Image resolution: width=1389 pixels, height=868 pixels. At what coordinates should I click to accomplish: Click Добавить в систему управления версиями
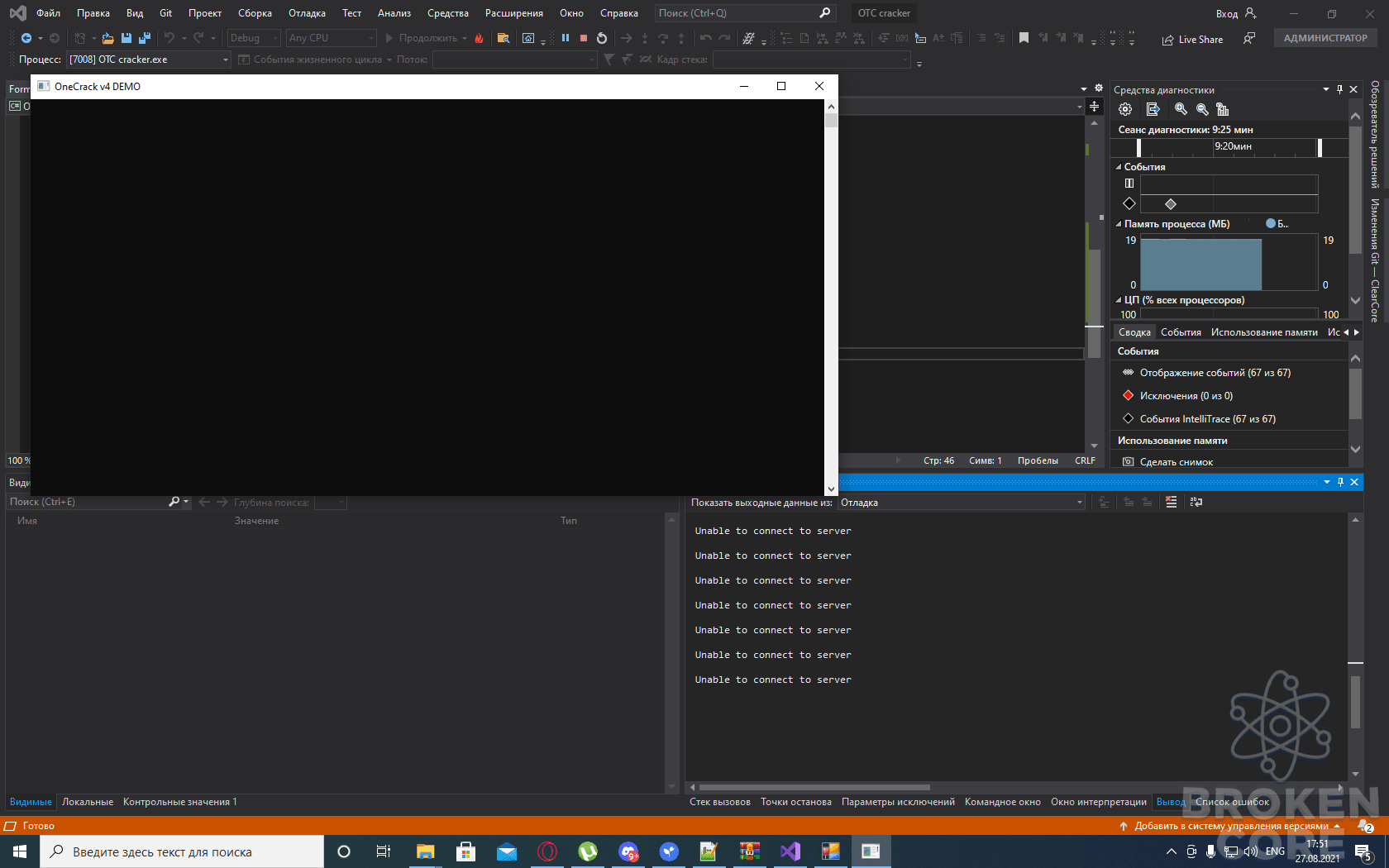(1230, 826)
